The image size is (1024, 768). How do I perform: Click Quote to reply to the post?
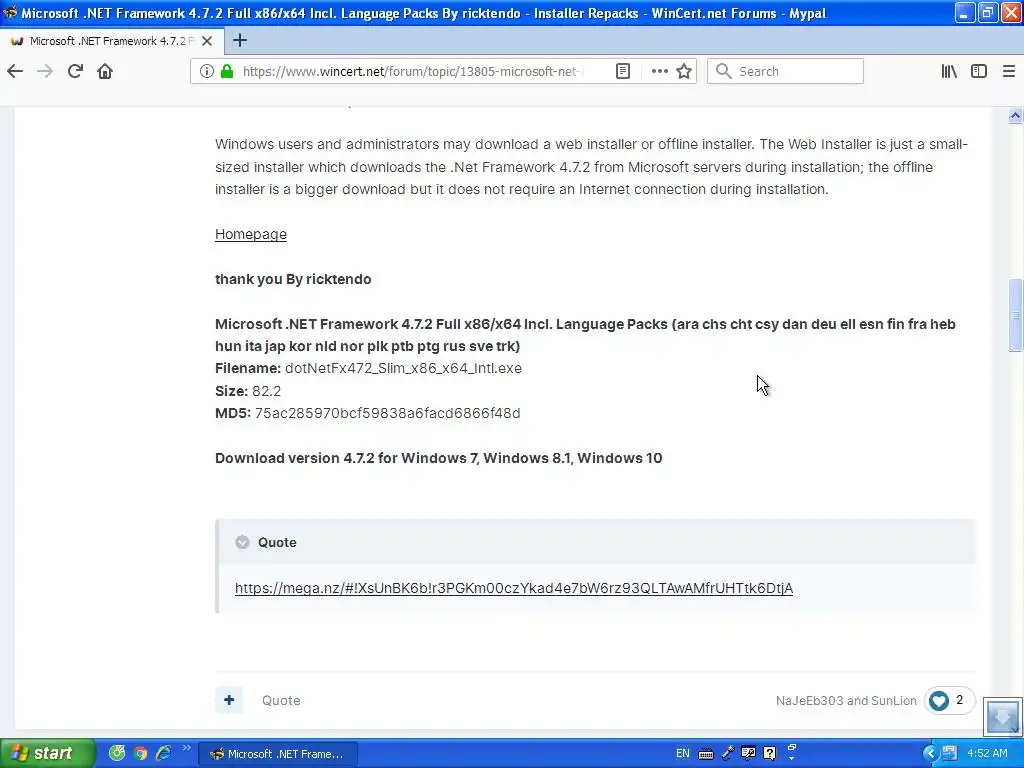point(281,700)
